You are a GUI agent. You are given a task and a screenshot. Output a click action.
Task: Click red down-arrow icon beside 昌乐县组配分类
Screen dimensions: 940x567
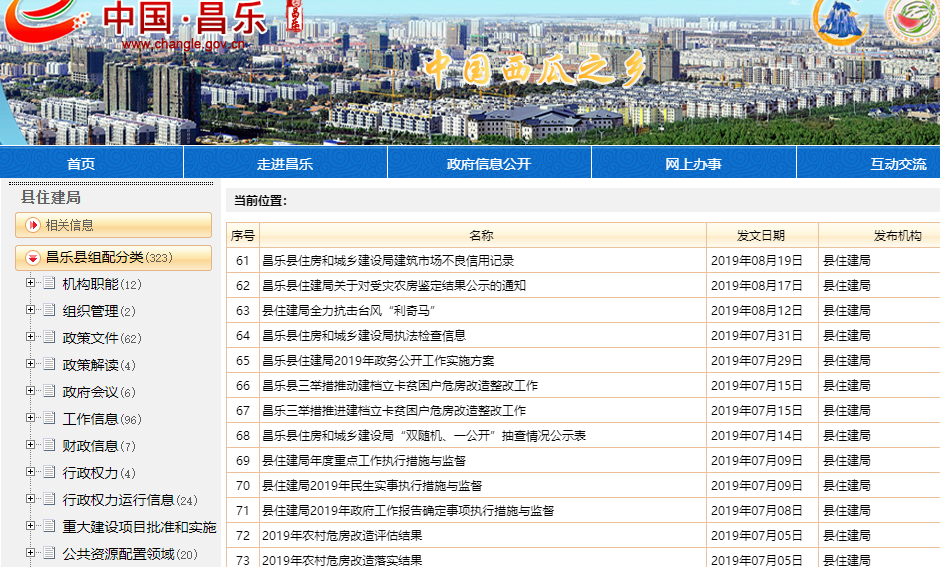(33, 258)
